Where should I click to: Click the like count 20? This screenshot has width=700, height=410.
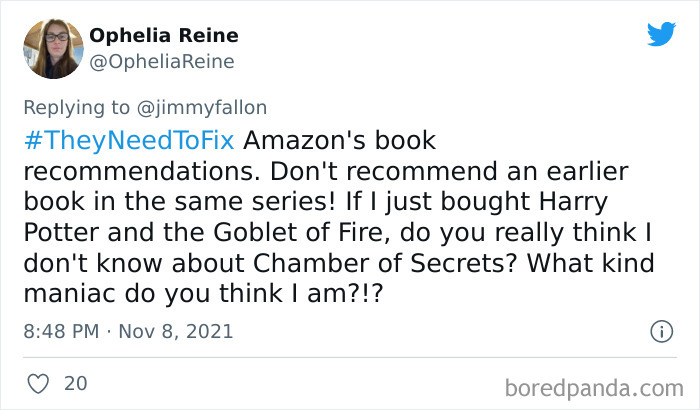pos(75,383)
